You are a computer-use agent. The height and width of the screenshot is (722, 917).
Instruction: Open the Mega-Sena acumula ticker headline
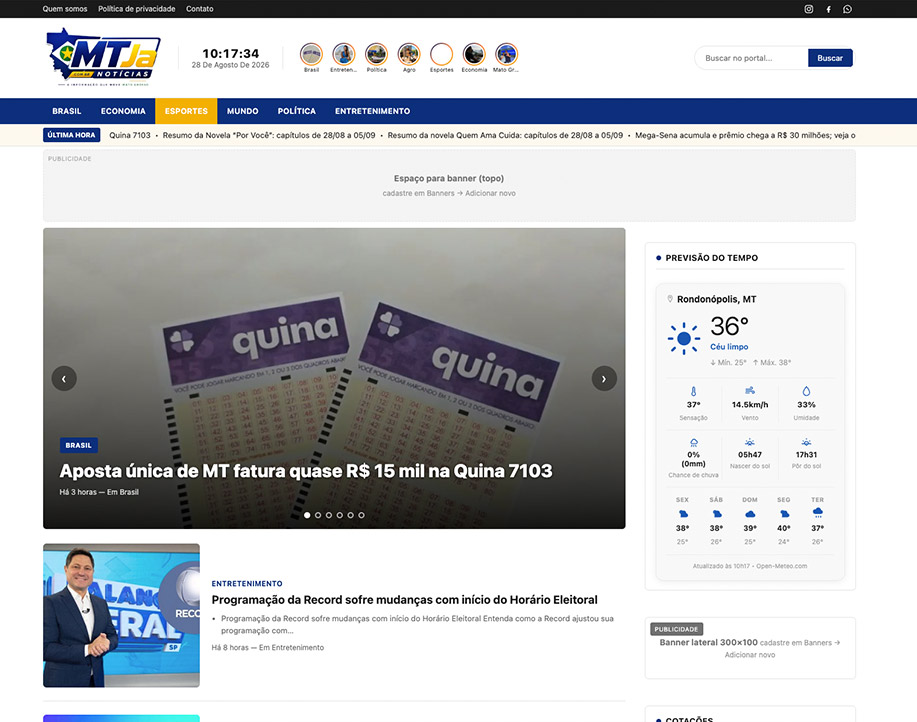point(745,135)
